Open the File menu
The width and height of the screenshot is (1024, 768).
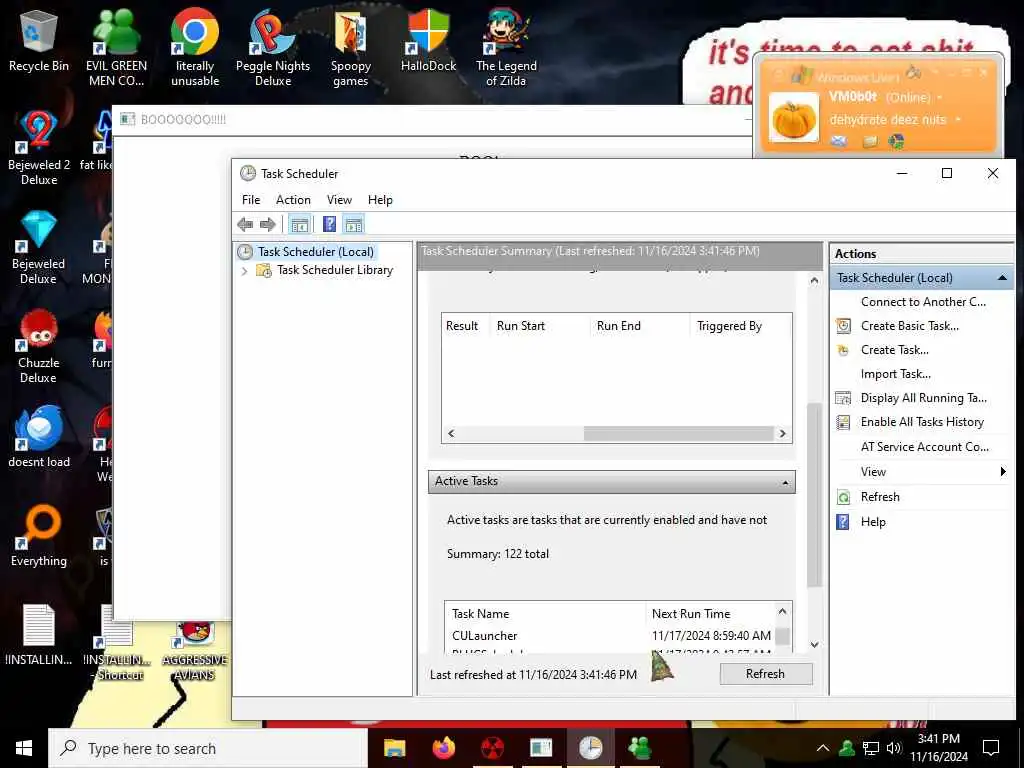click(x=251, y=200)
